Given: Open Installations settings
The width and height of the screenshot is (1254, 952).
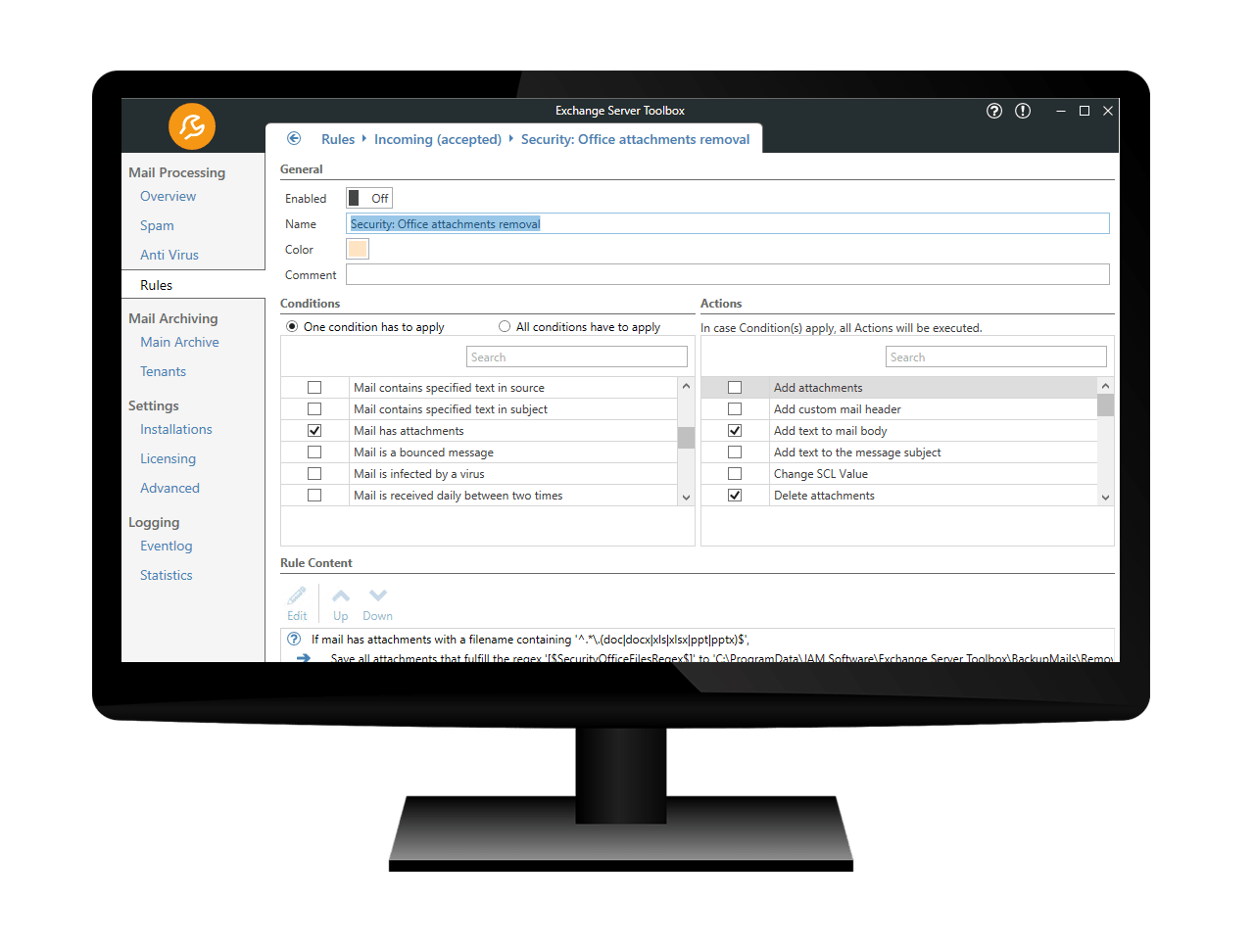Looking at the screenshot, I should point(176,429).
